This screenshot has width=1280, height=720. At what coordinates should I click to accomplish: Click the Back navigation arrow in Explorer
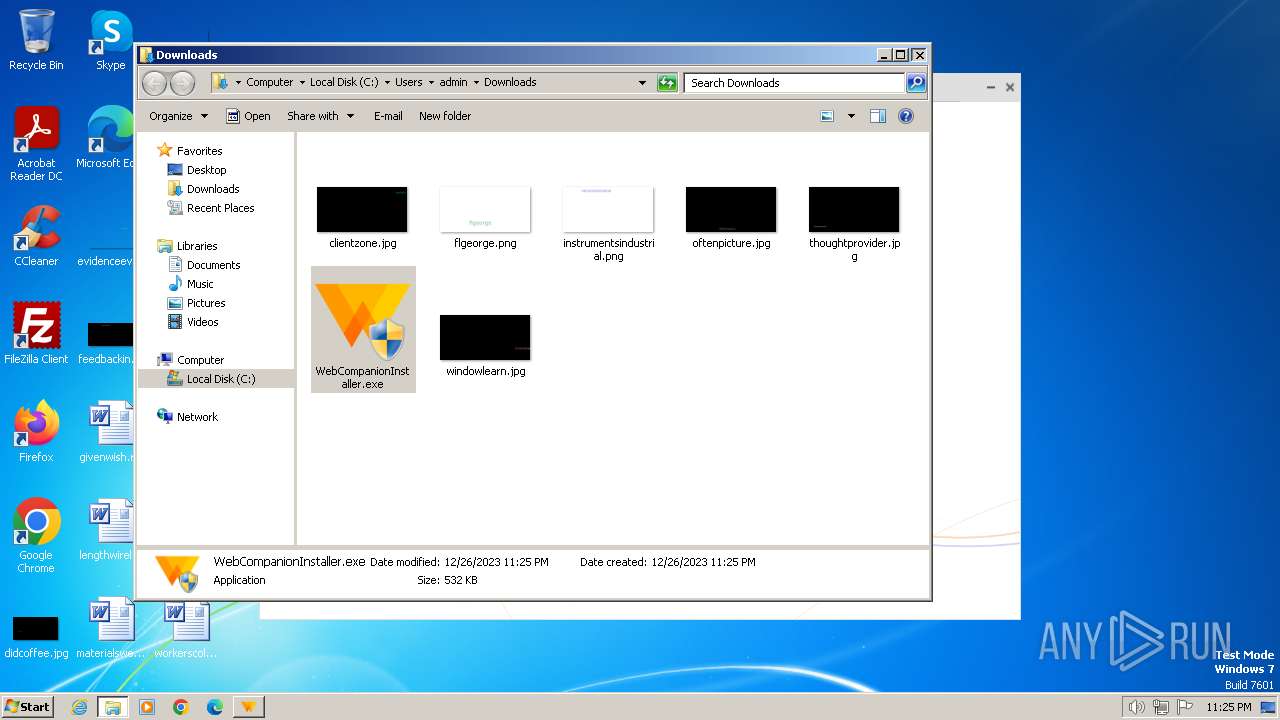tap(154, 83)
